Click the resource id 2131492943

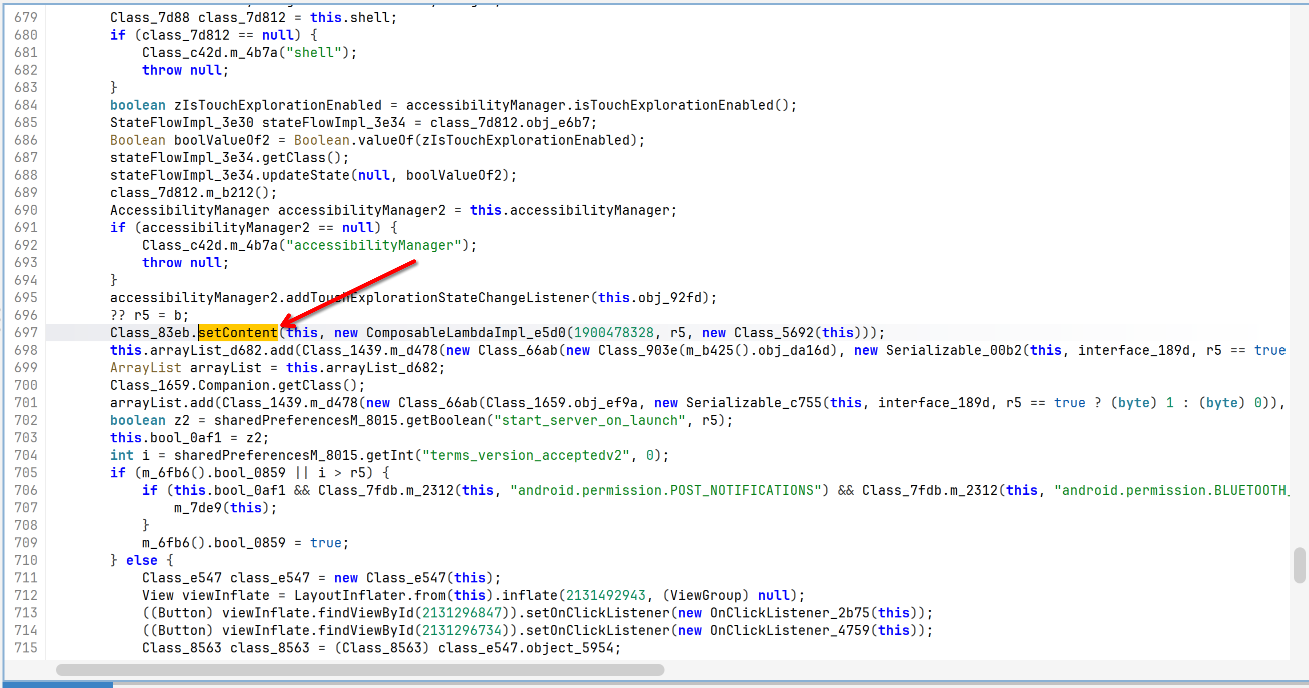[606, 595]
